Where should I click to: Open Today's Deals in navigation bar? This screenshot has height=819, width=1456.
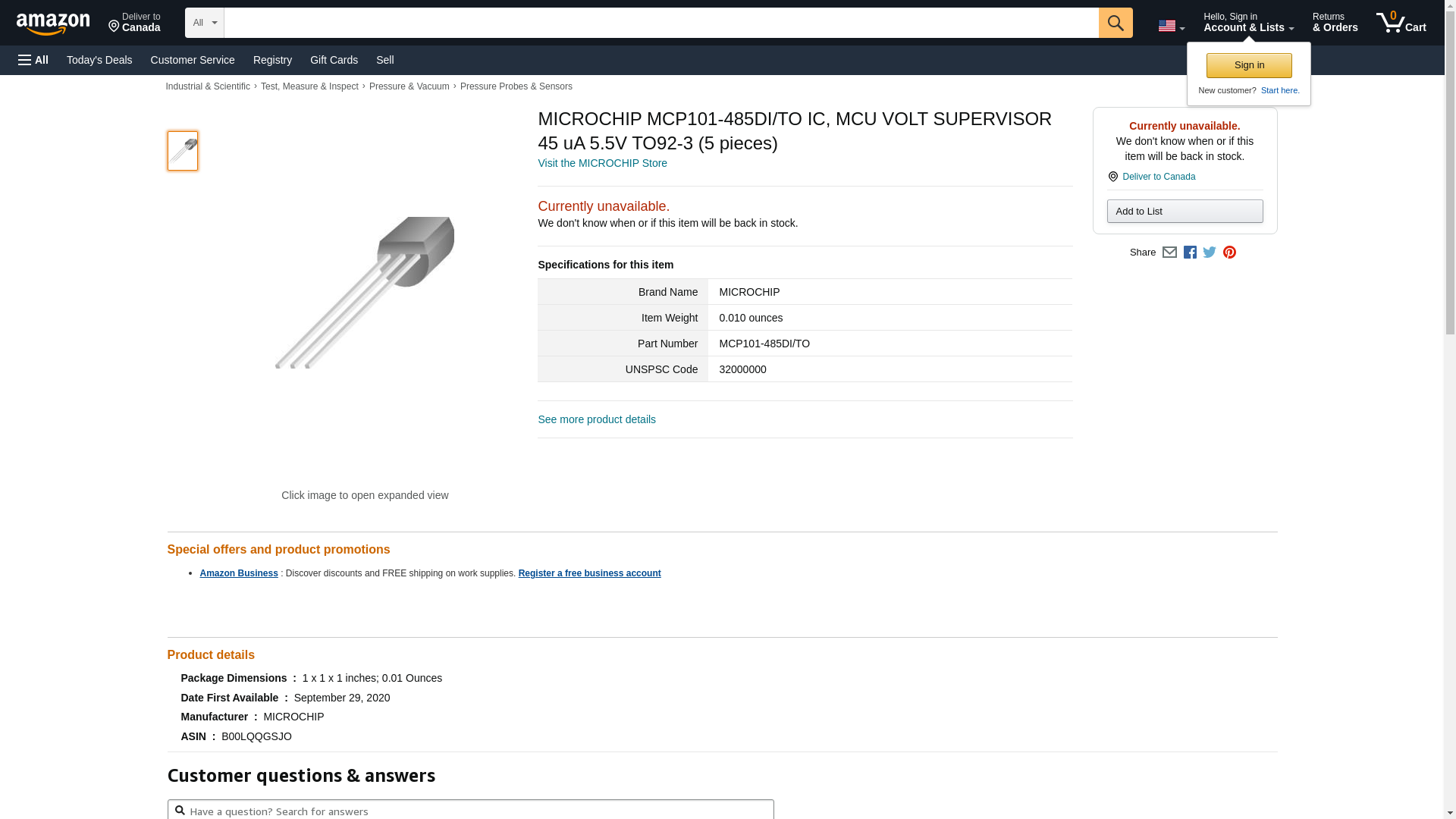pyautogui.click(x=99, y=60)
